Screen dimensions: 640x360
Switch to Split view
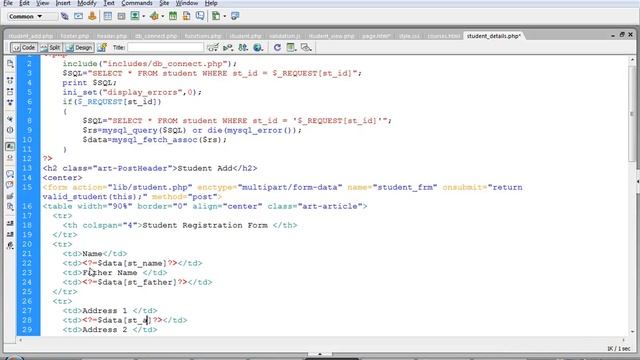51,48
